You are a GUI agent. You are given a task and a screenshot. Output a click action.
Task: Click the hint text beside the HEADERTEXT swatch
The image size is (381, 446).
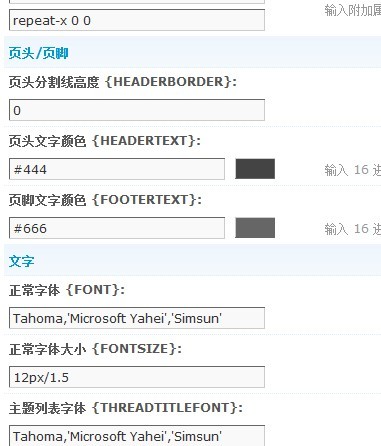tap(353, 170)
